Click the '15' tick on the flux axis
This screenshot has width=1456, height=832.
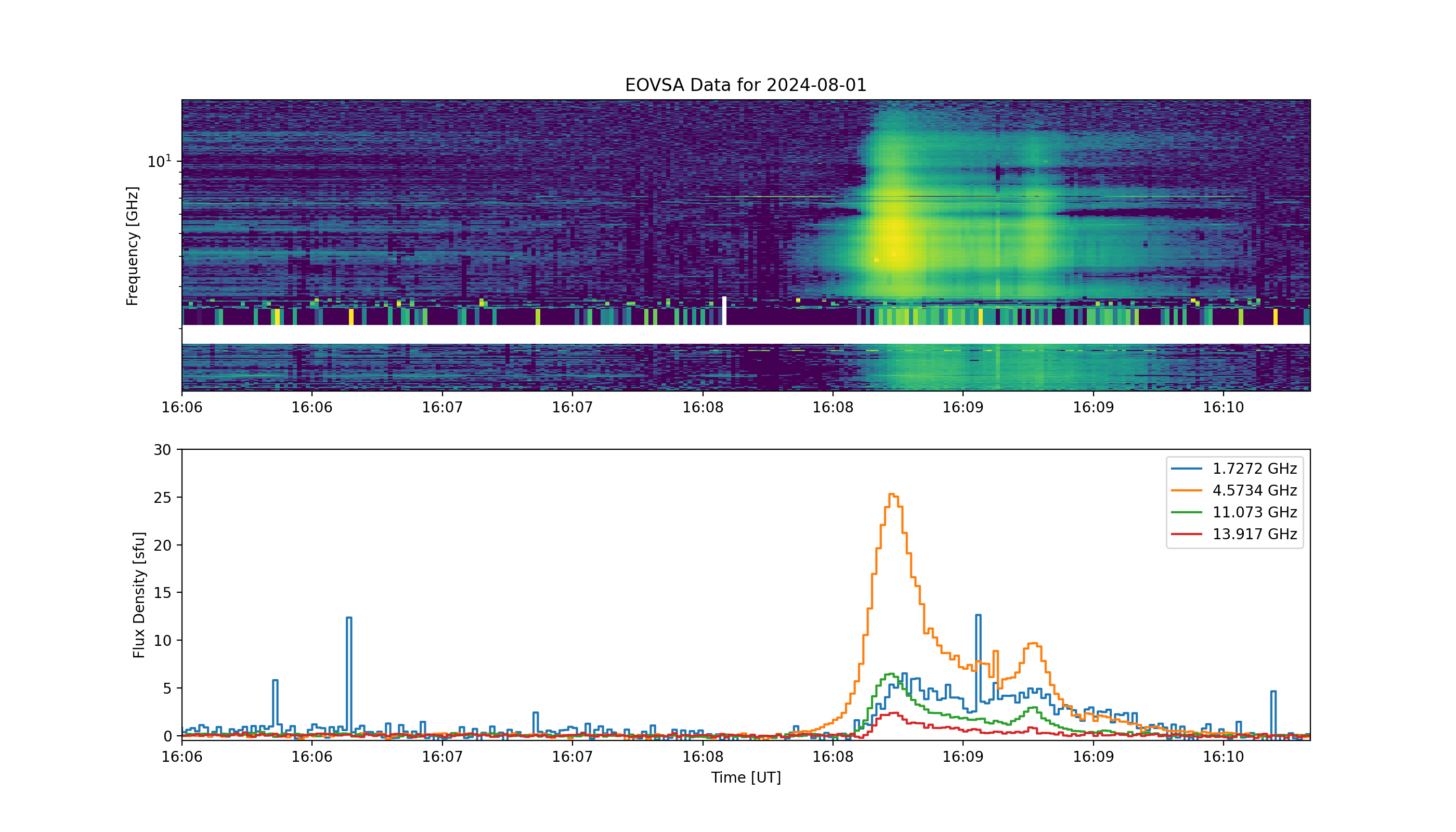tap(162, 593)
